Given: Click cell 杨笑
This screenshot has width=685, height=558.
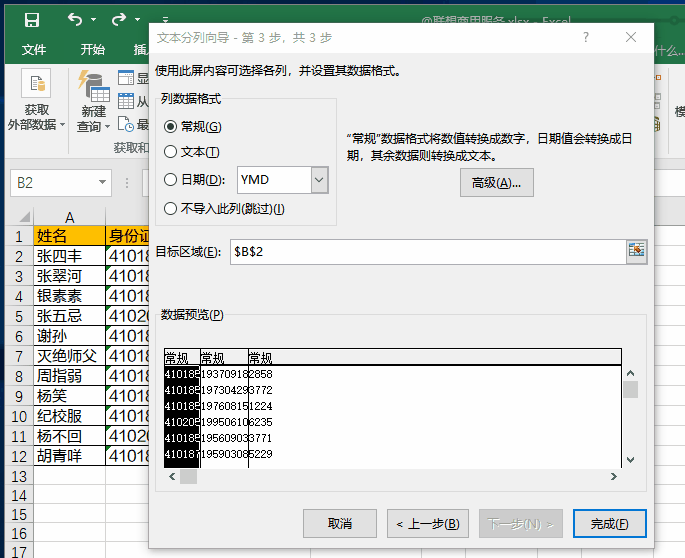Looking at the screenshot, I should (69, 396).
